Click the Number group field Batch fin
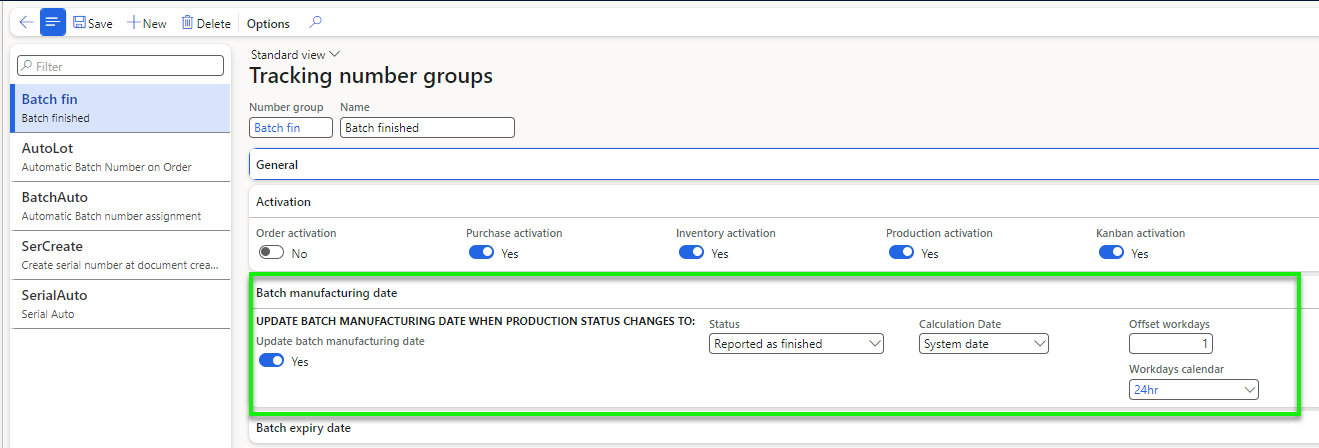This screenshot has height=448, width=1319. [x=291, y=128]
